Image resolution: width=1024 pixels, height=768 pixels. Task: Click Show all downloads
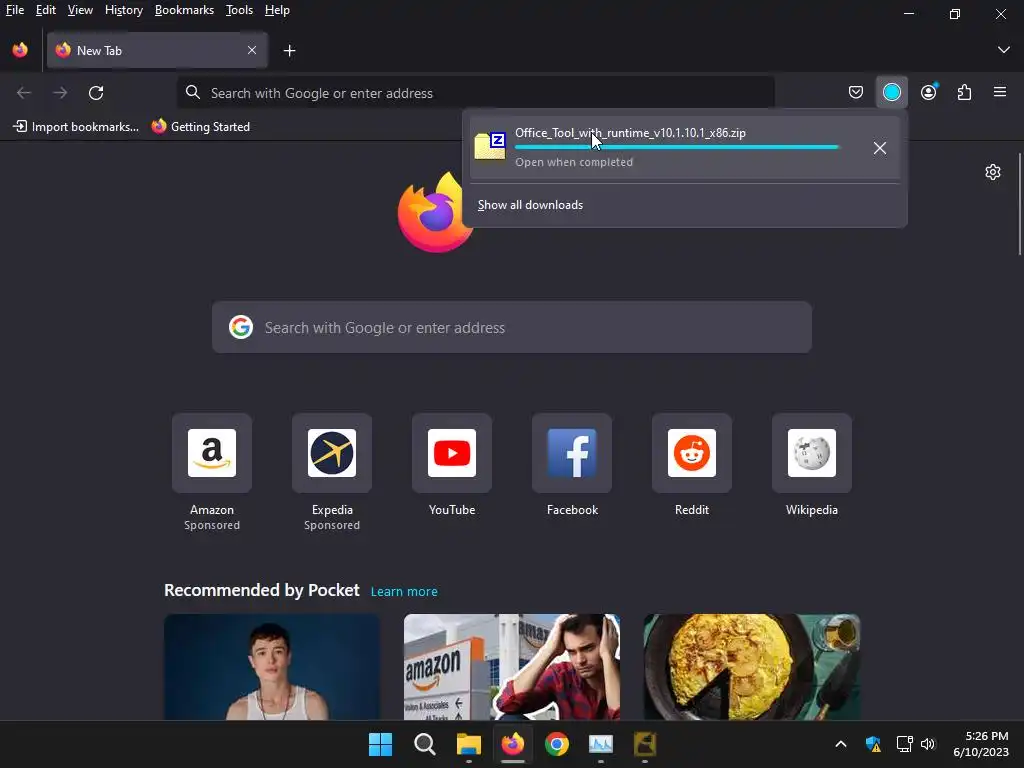(x=530, y=205)
